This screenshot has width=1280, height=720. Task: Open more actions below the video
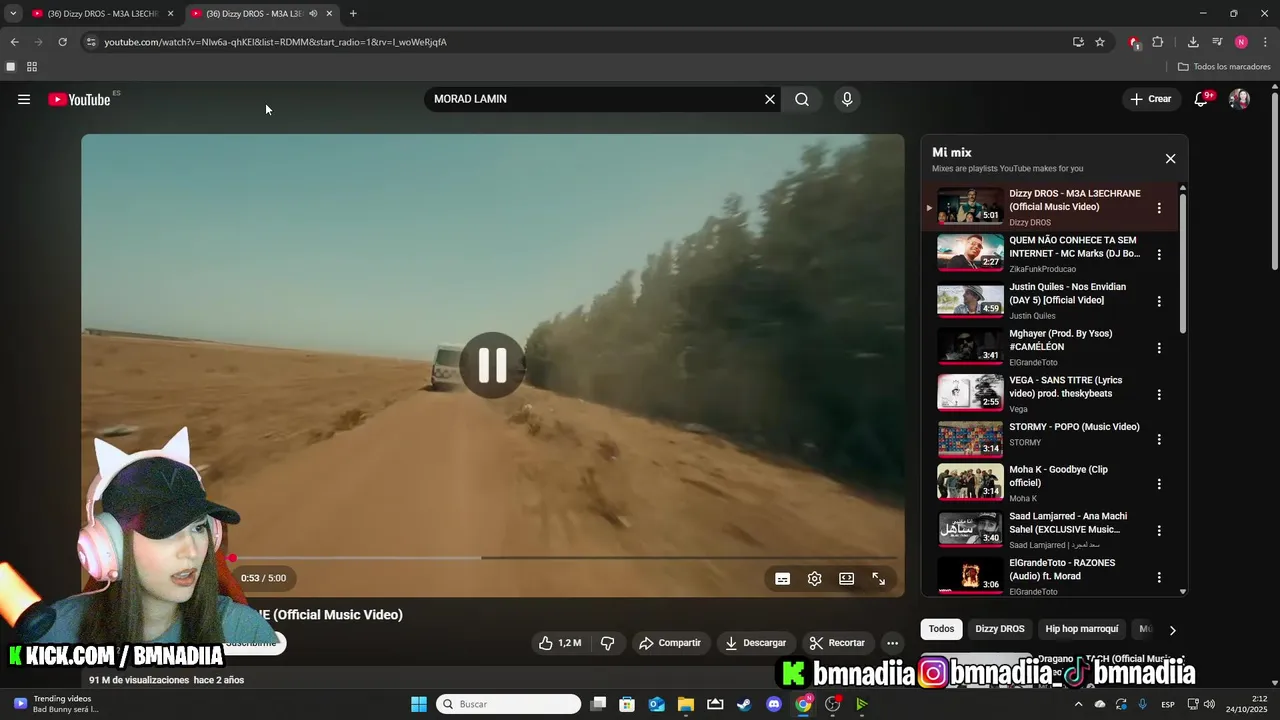click(892, 643)
